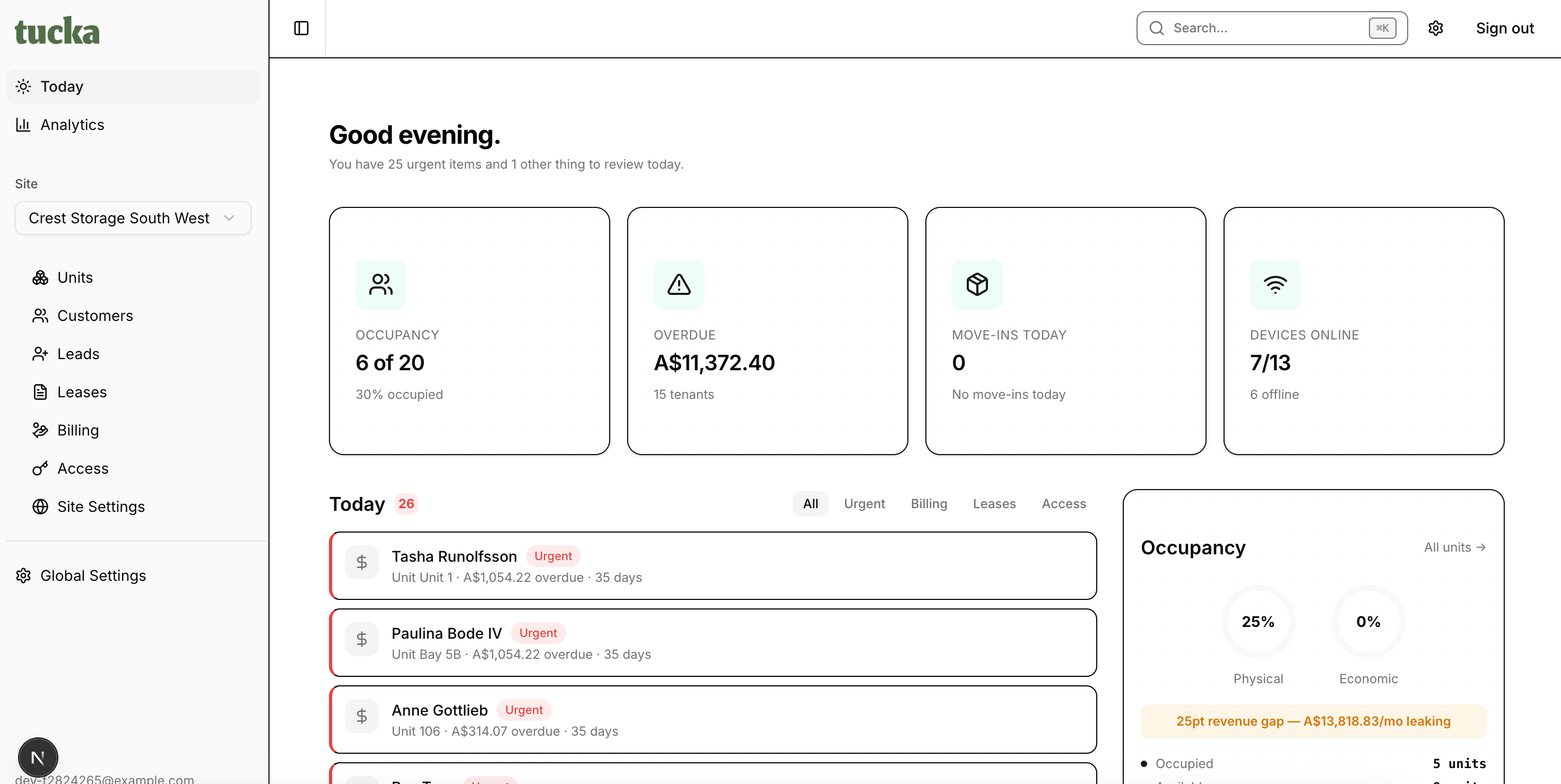Click the Units sidebar icon
Viewport: 1561px width, 784px height.
point(40,277)
